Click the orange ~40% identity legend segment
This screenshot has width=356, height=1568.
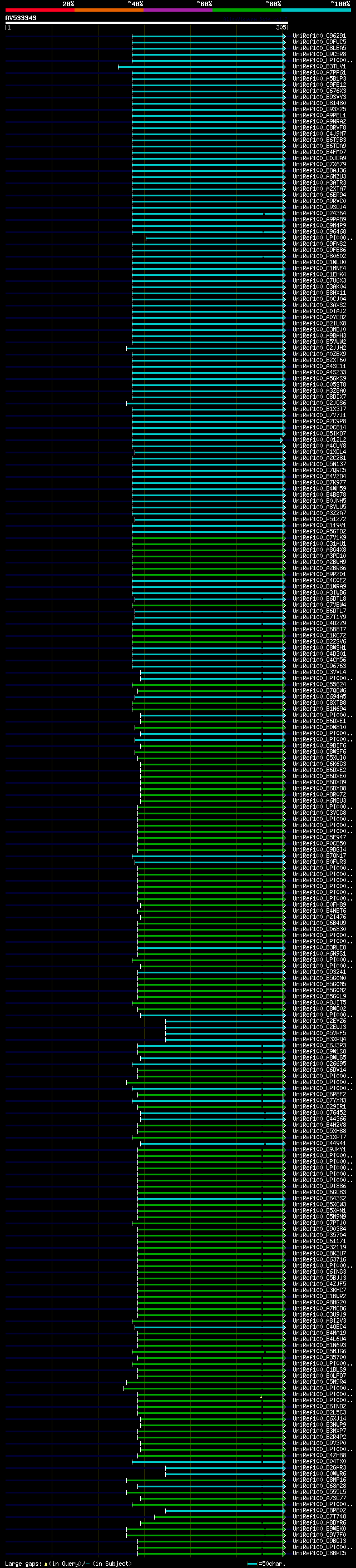[109, 10]
